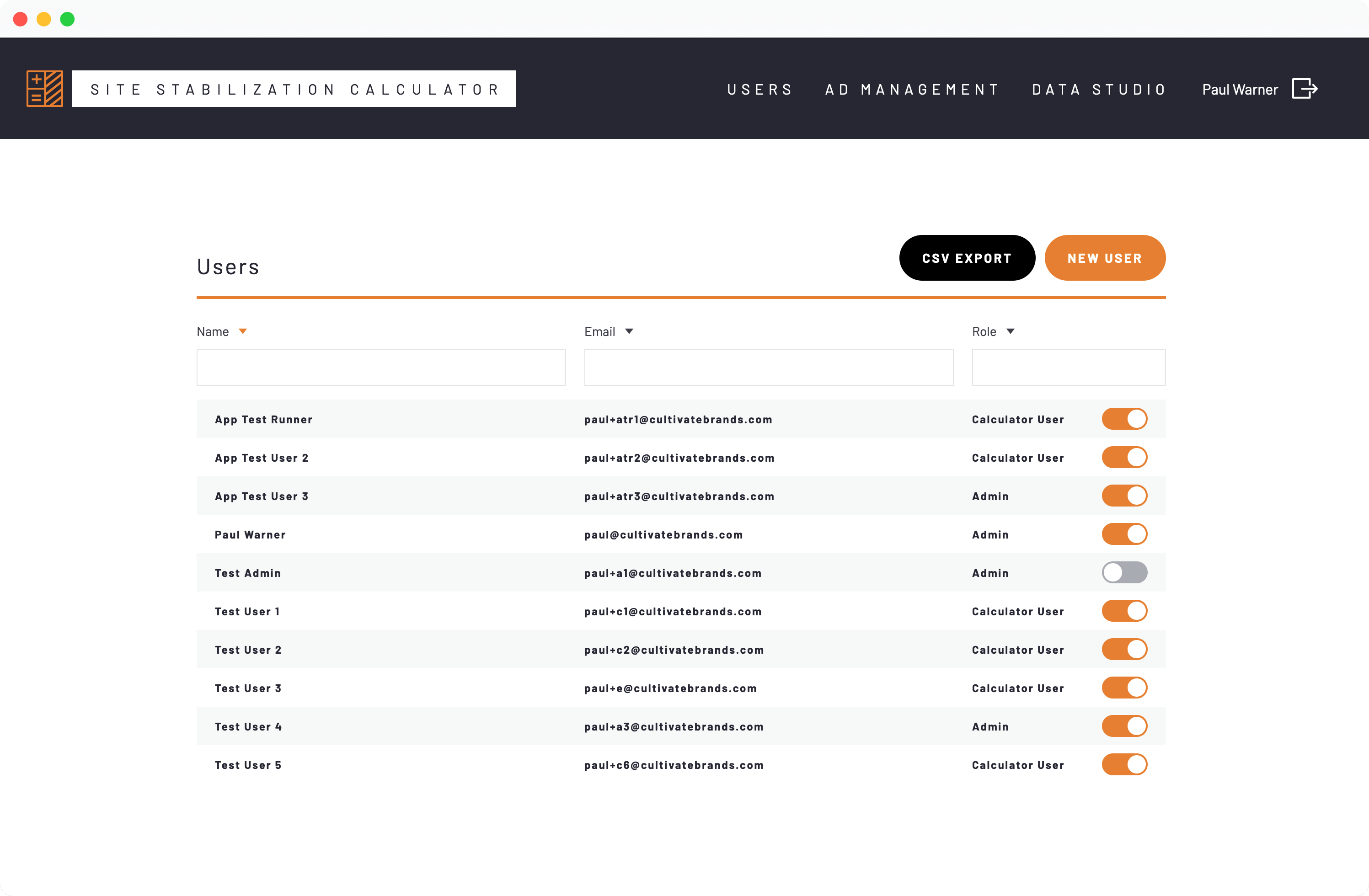Click the yellow minimize window button
Image resolution: width=1369 pixels, height=896 pixels.
[x=44, y=19]
